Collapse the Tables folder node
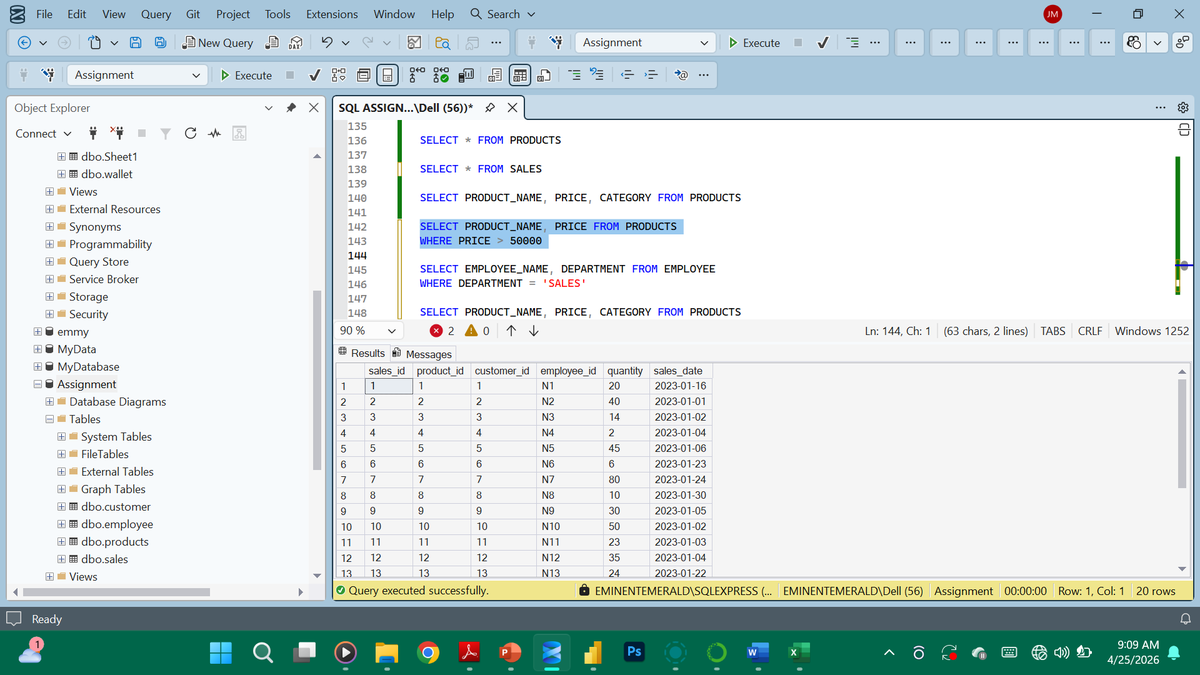This screenshot has width=1200, height=675. pos(50,419)
